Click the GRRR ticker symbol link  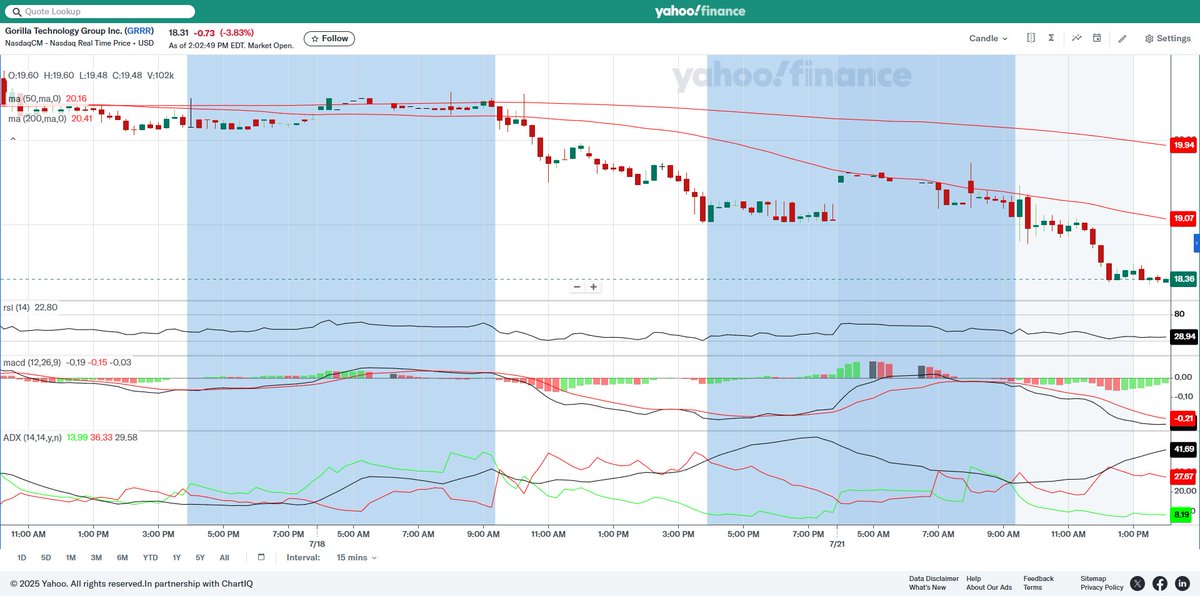pos(138,31)
